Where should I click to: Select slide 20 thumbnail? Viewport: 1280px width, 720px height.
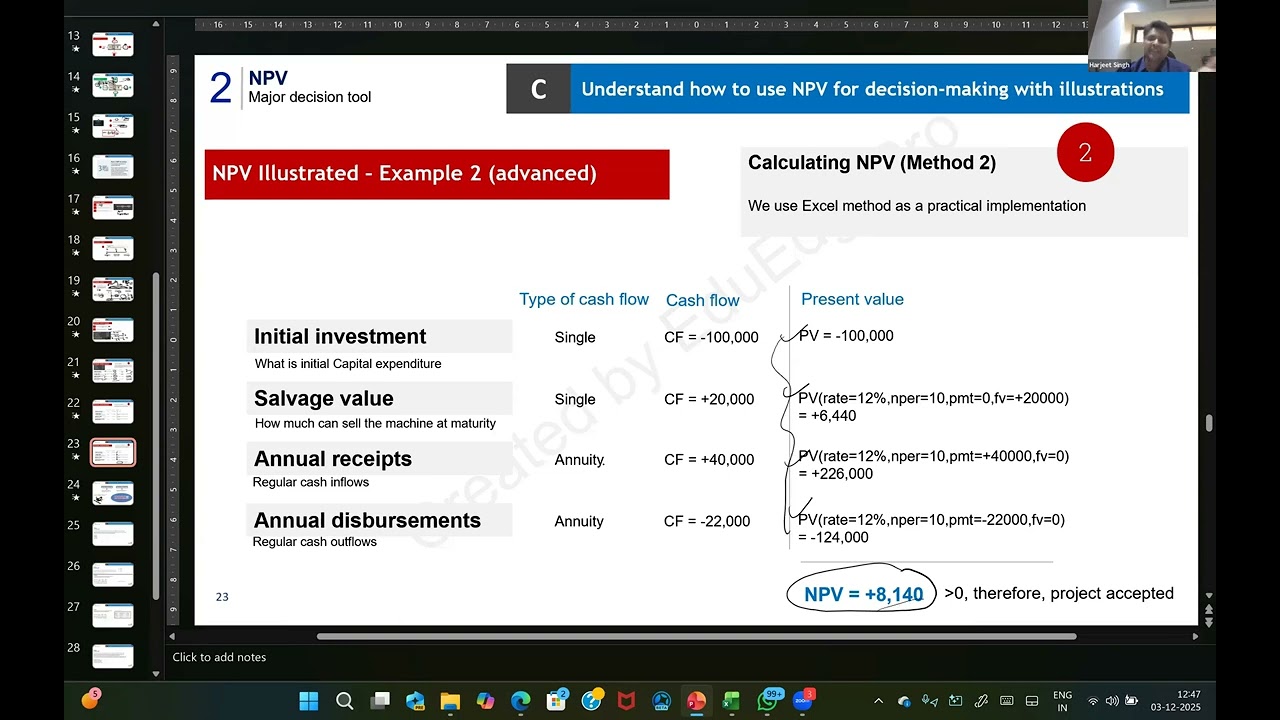pos(113,330)
